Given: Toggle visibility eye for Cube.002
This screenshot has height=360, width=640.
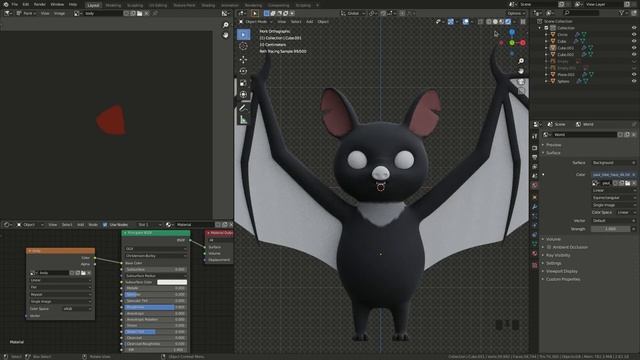Looking at the screenshot, I should click(x=634, y=54).
